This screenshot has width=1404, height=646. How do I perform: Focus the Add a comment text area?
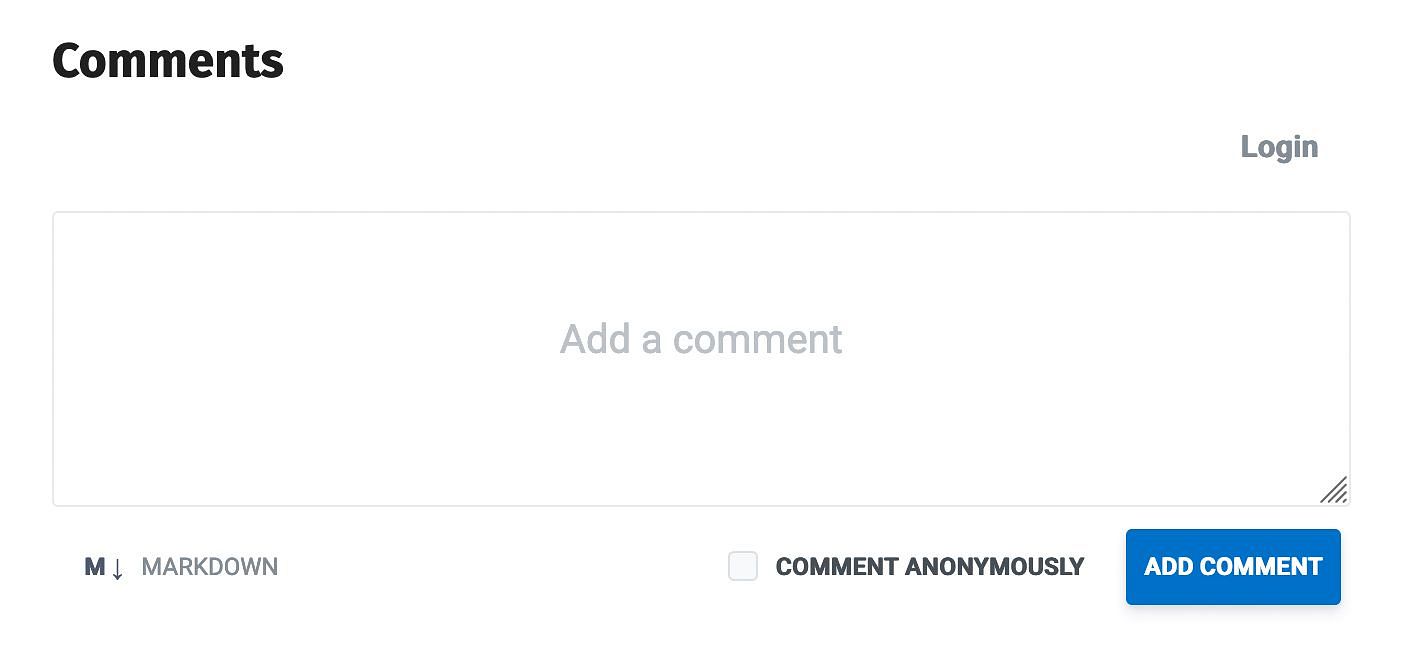pyautogui.click(x=701, y=359)
